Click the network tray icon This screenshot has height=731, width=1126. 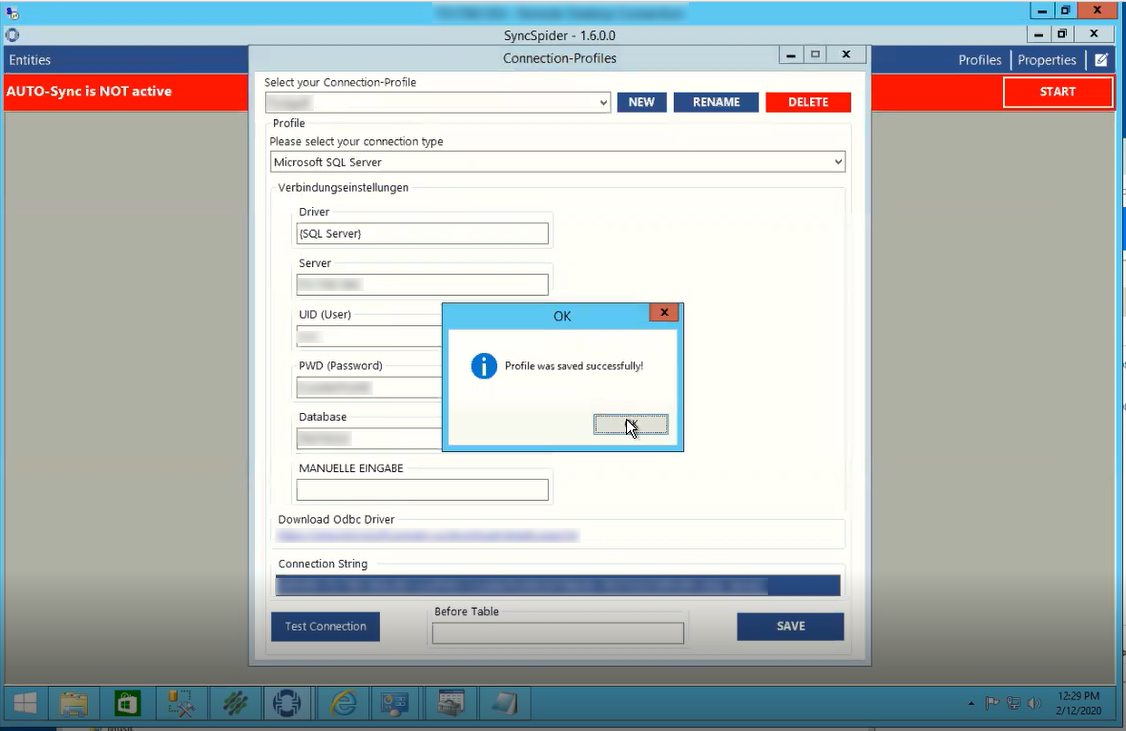pyautogui.click(x=1013, y=703)
